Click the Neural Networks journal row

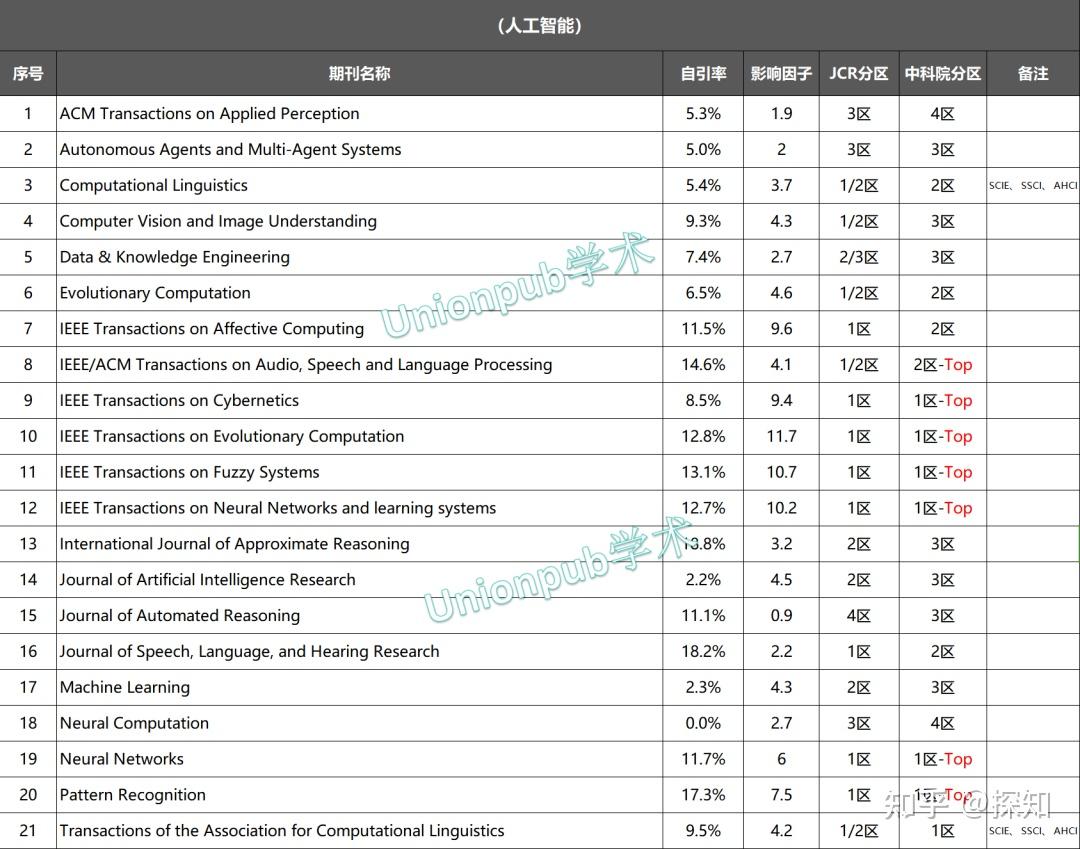121,758
